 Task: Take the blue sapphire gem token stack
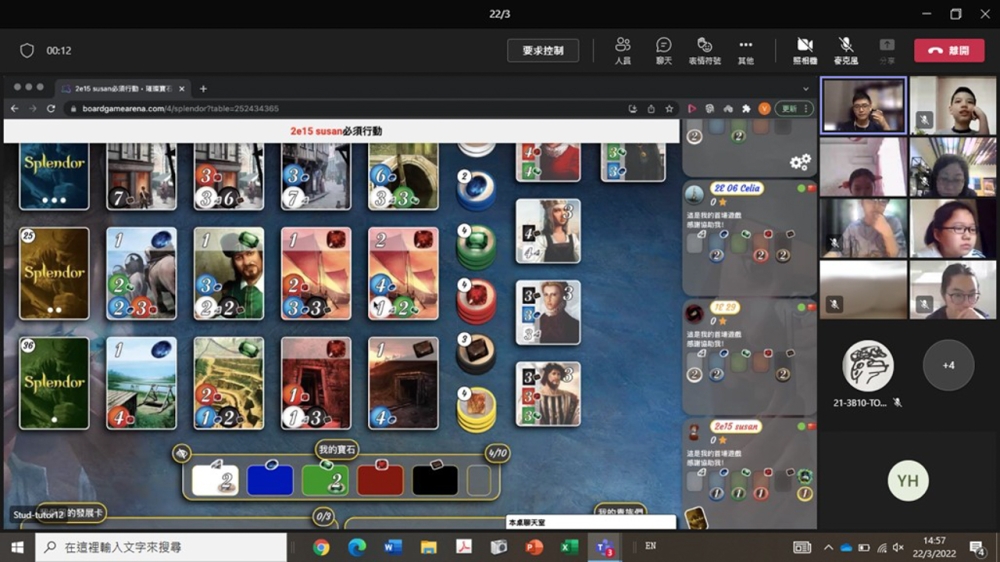476,190
